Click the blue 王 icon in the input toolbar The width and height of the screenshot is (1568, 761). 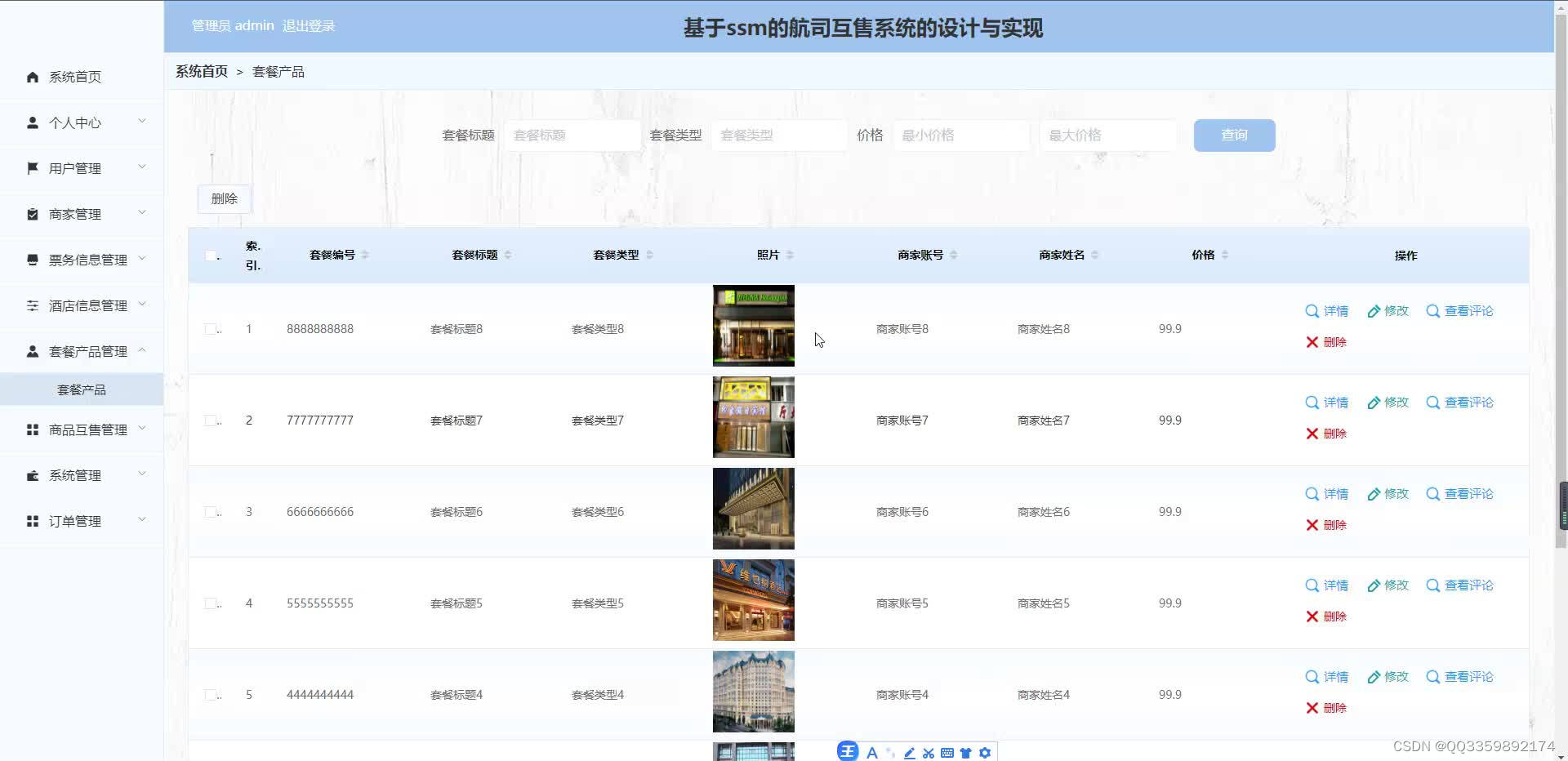point(848,751)
